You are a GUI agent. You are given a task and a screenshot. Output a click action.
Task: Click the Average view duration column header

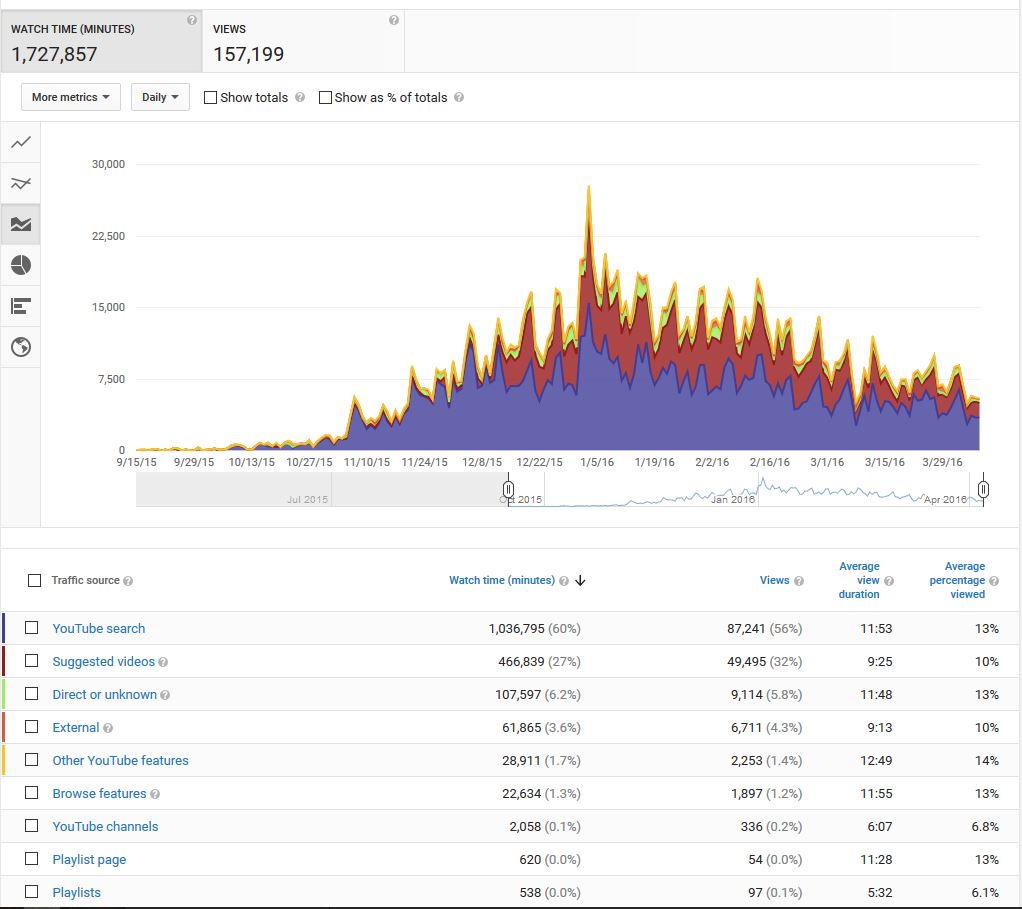click(859, 580)
